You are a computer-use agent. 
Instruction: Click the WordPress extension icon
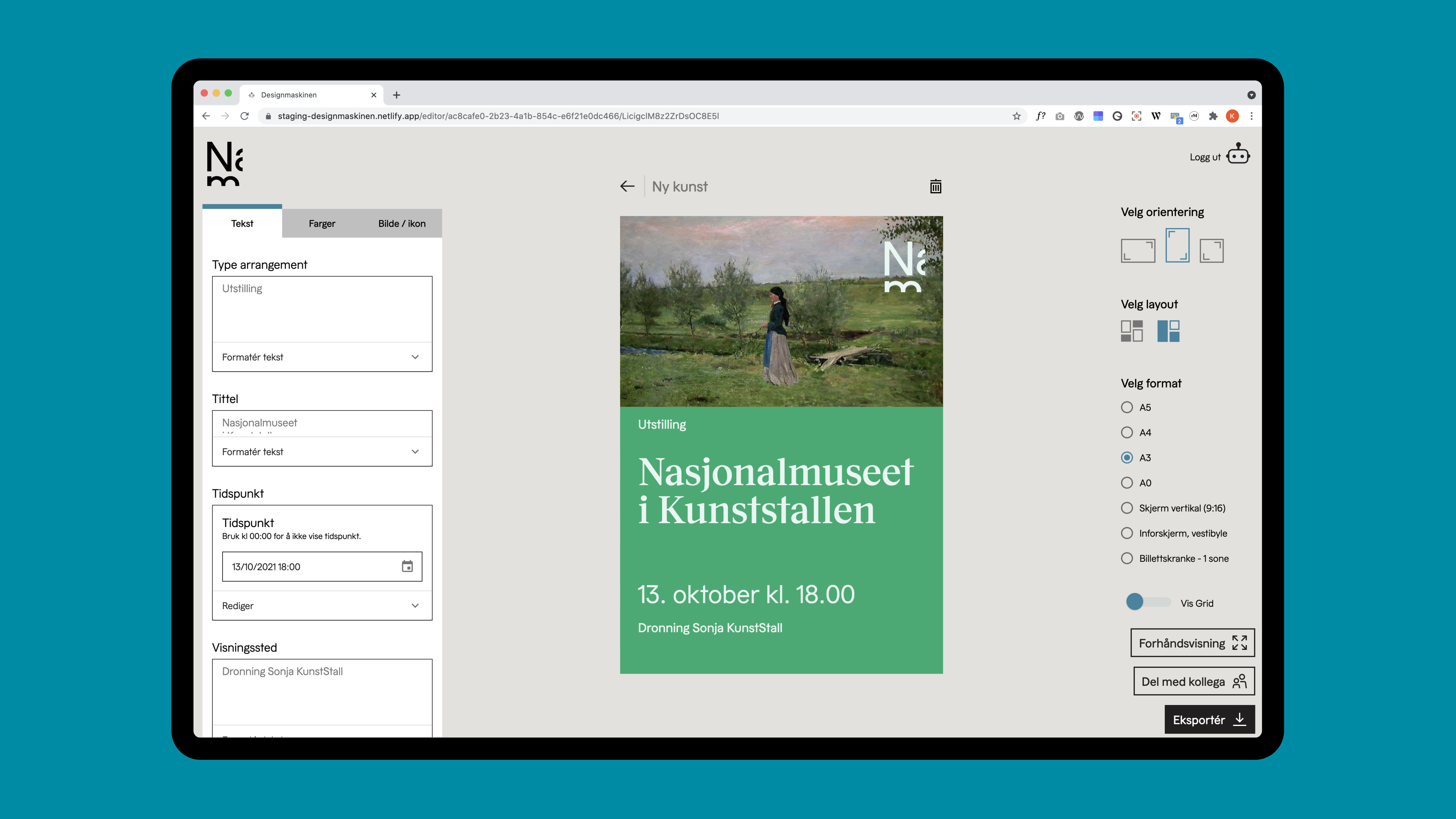click(1079, 116)
